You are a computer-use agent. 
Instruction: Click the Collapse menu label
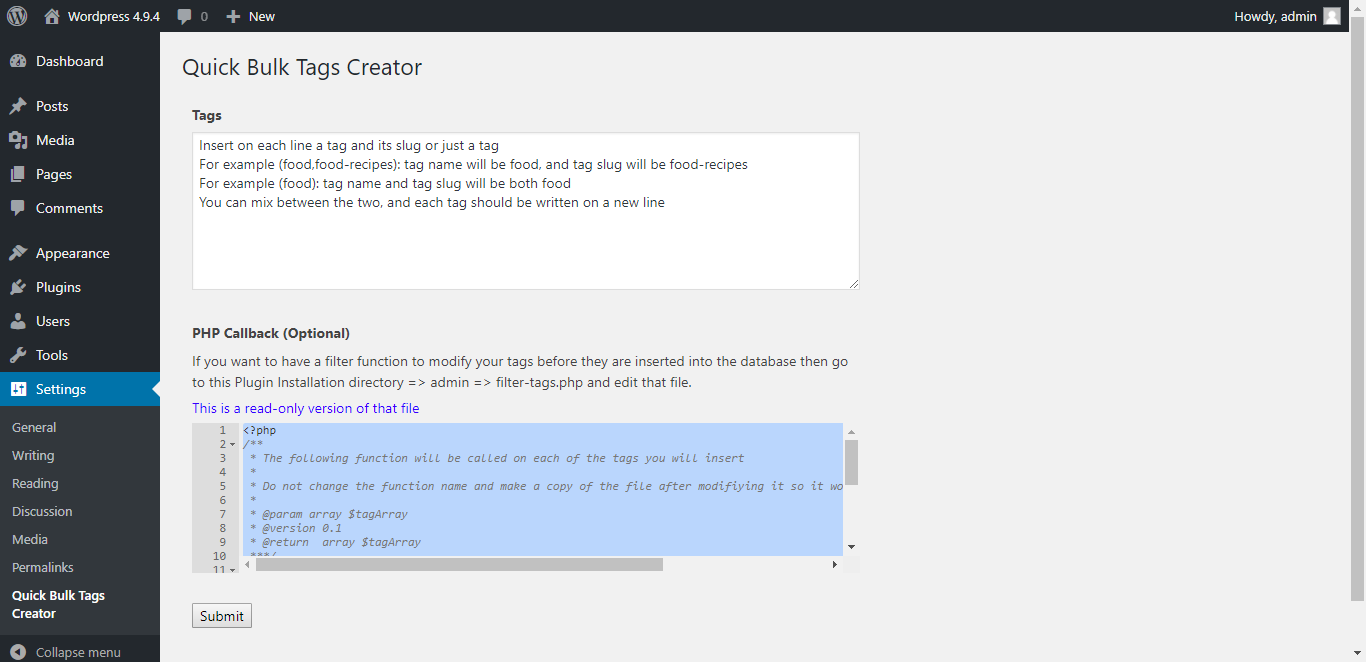coord(78,652)
